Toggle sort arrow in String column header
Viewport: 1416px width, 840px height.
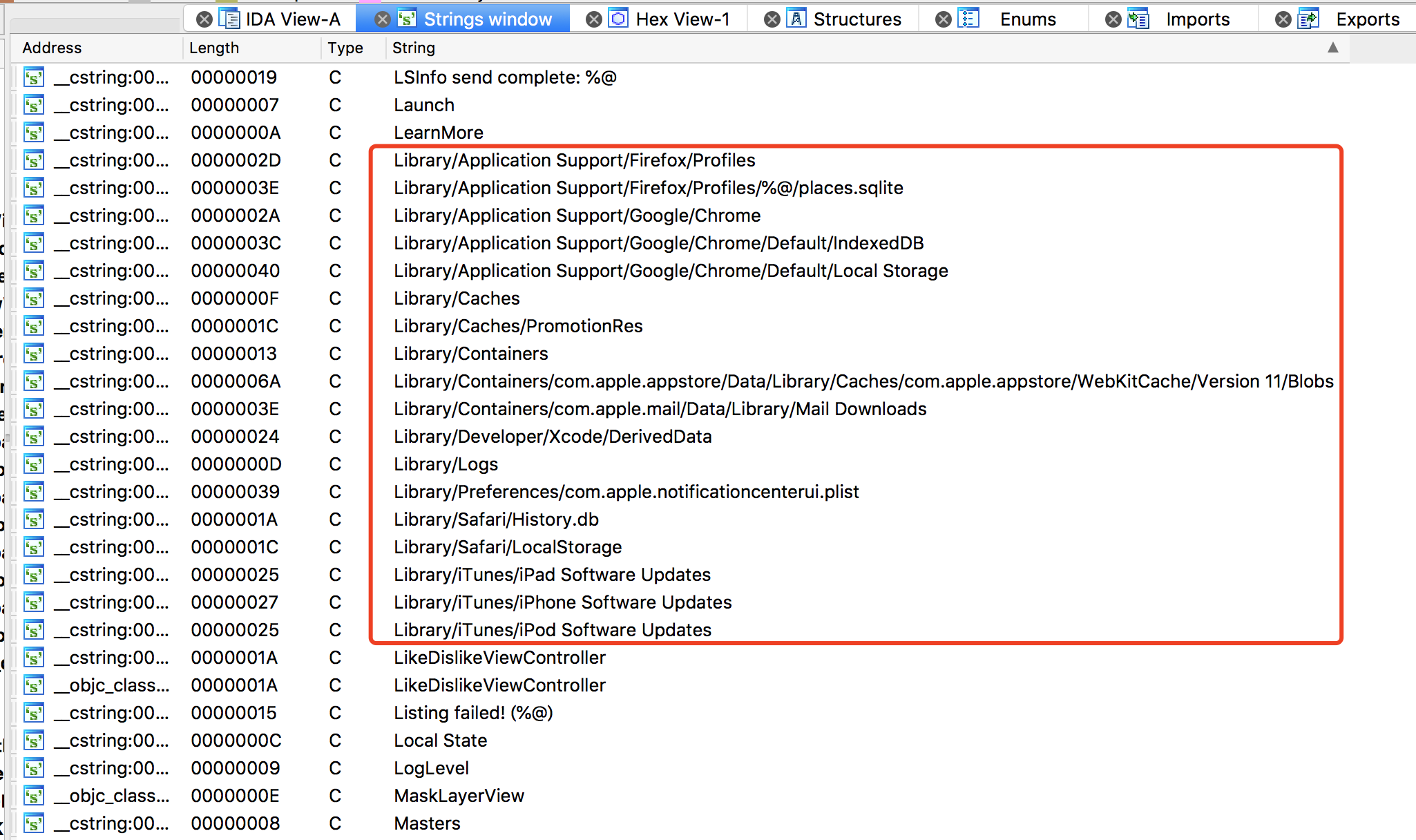click(1332, 48)
